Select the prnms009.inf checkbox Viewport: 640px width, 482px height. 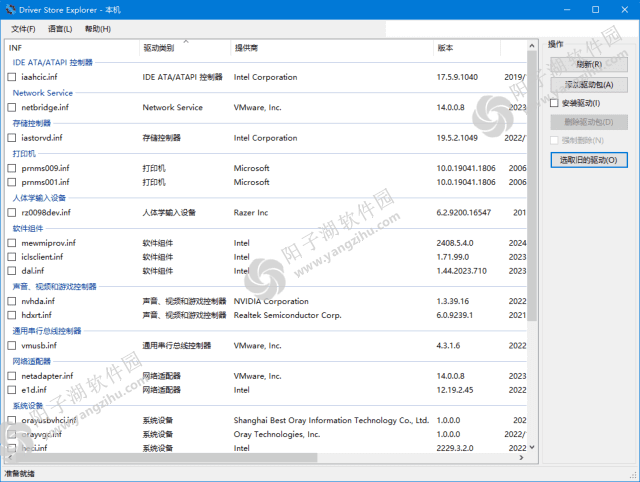12,168
